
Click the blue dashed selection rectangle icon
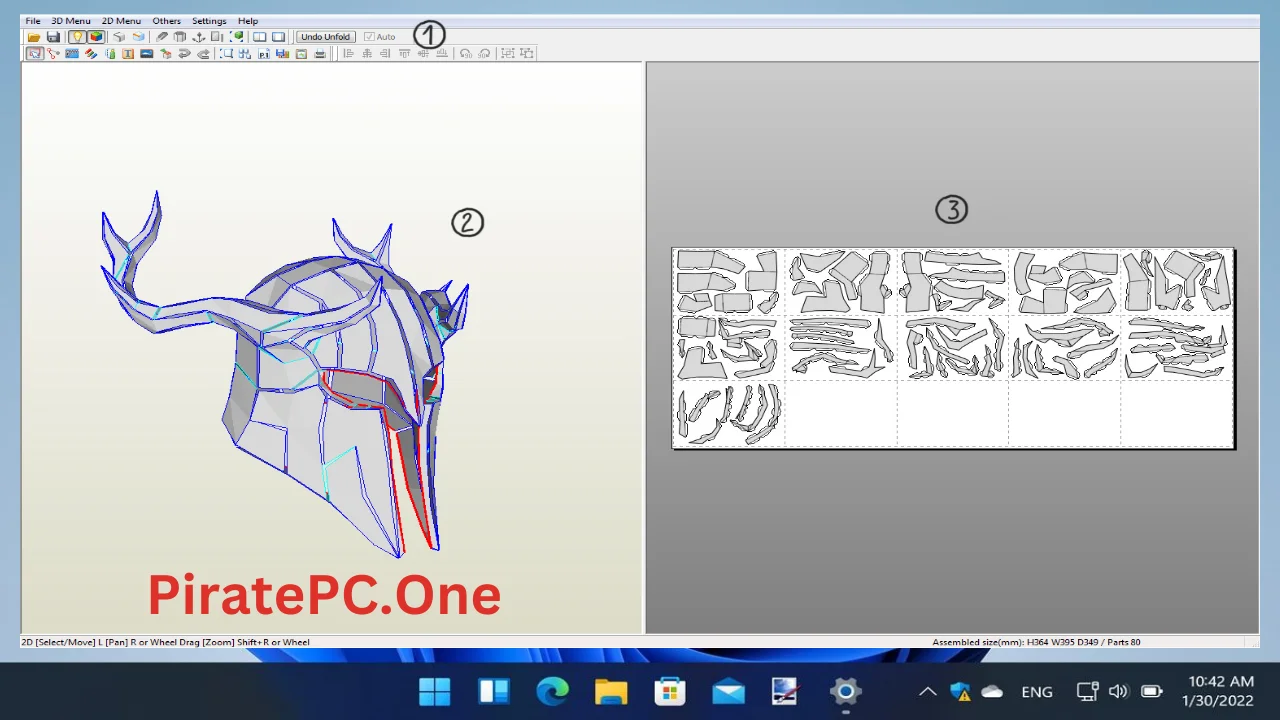tap(226, 54)
